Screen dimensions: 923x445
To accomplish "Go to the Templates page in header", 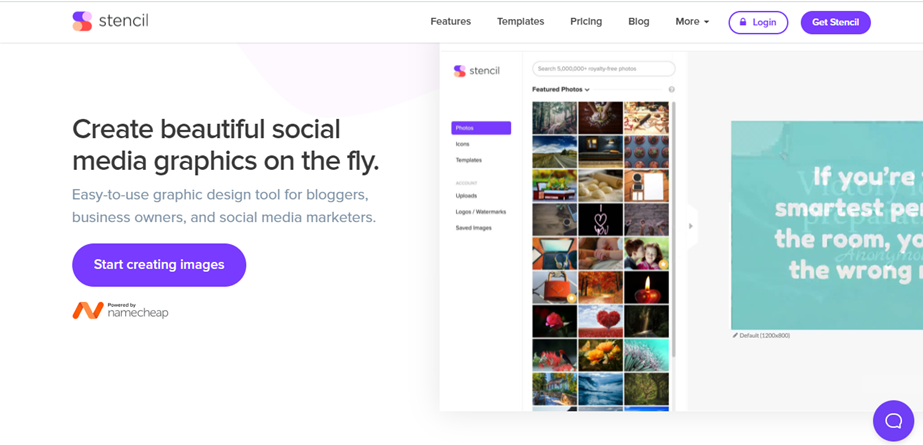I will [x=520, y=22].
